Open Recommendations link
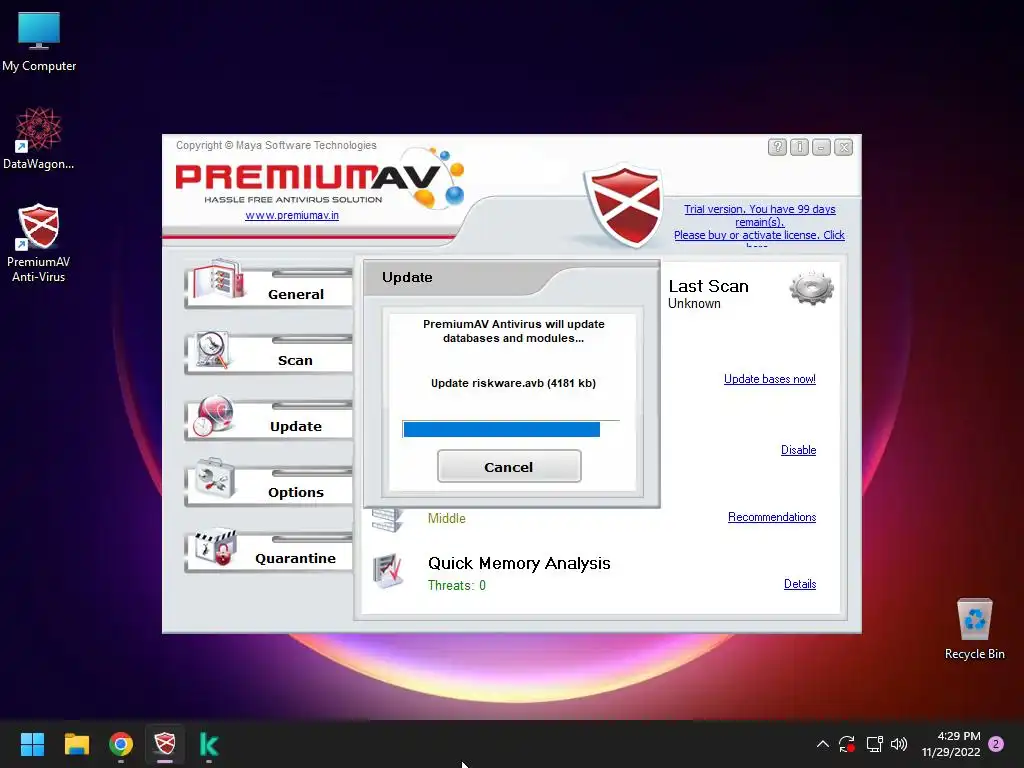Image resolution: width=1024 pixels, height=768 pixels. click(772, 517)
